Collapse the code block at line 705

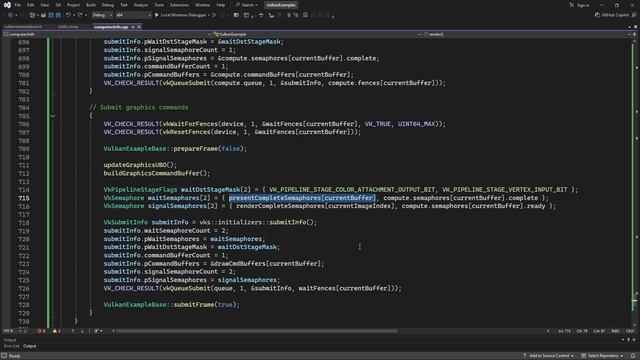coord(53,116)
